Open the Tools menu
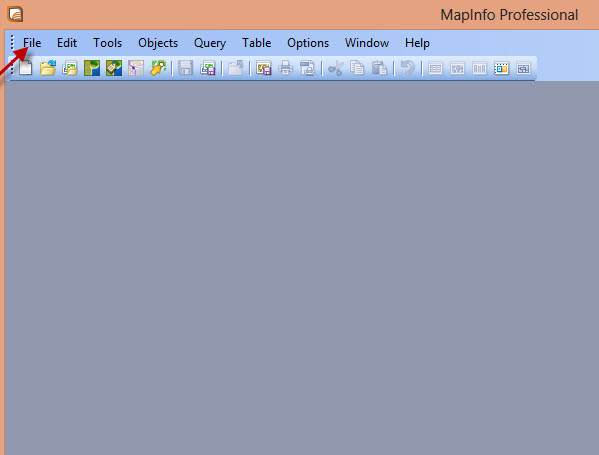 coord(107,43)
